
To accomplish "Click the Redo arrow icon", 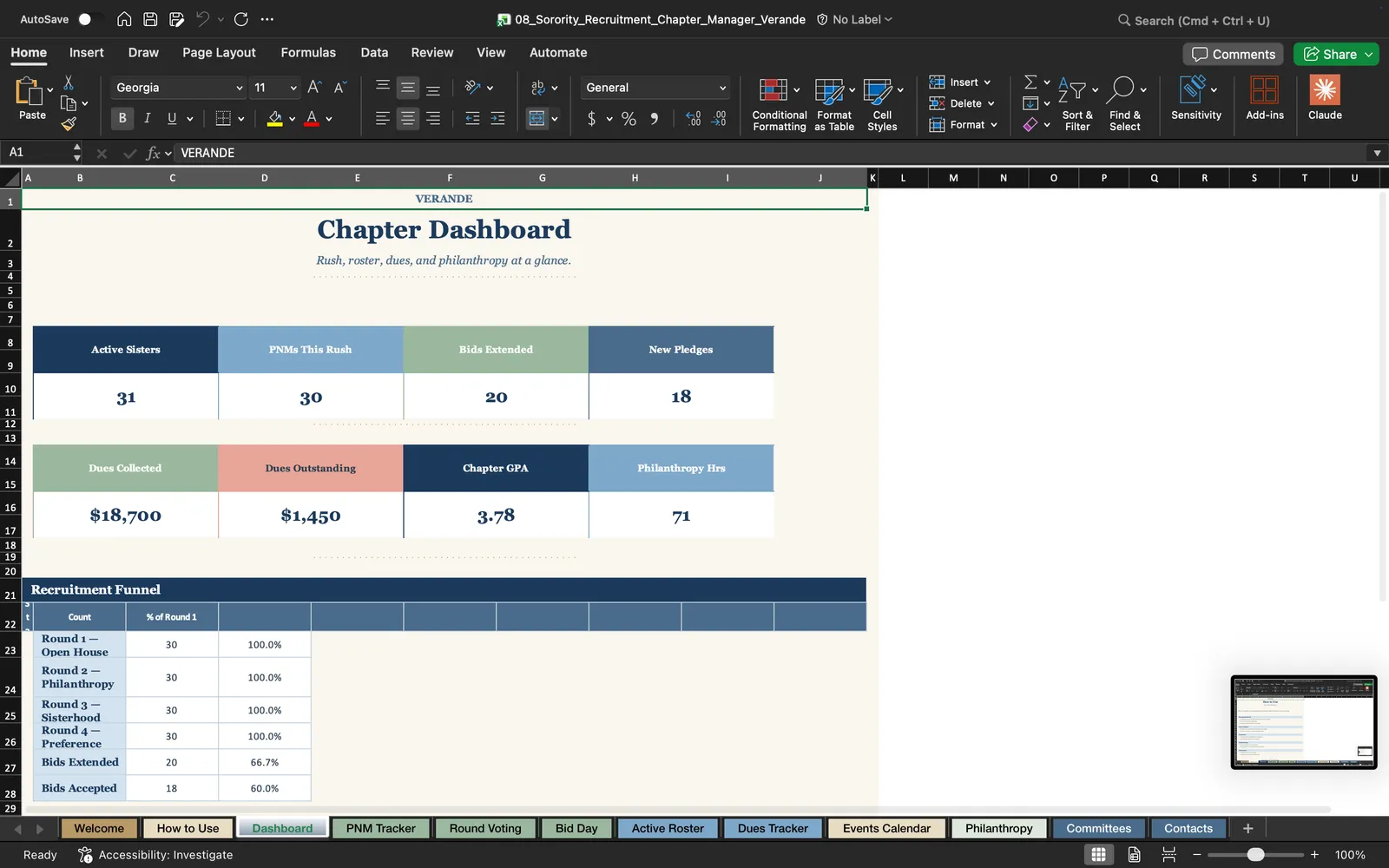I will point(241,19).
